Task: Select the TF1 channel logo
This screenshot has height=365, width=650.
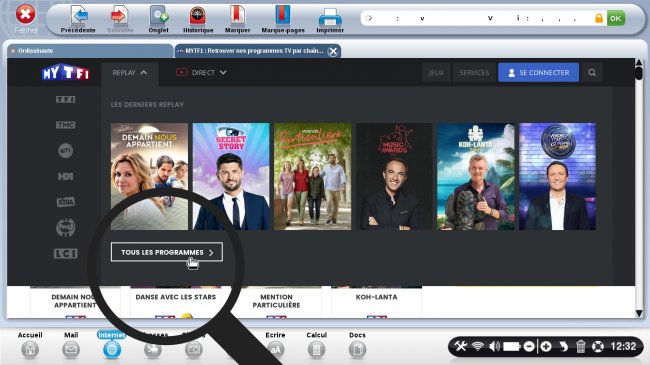Action: pyautogui.click(x=65, y=99)
